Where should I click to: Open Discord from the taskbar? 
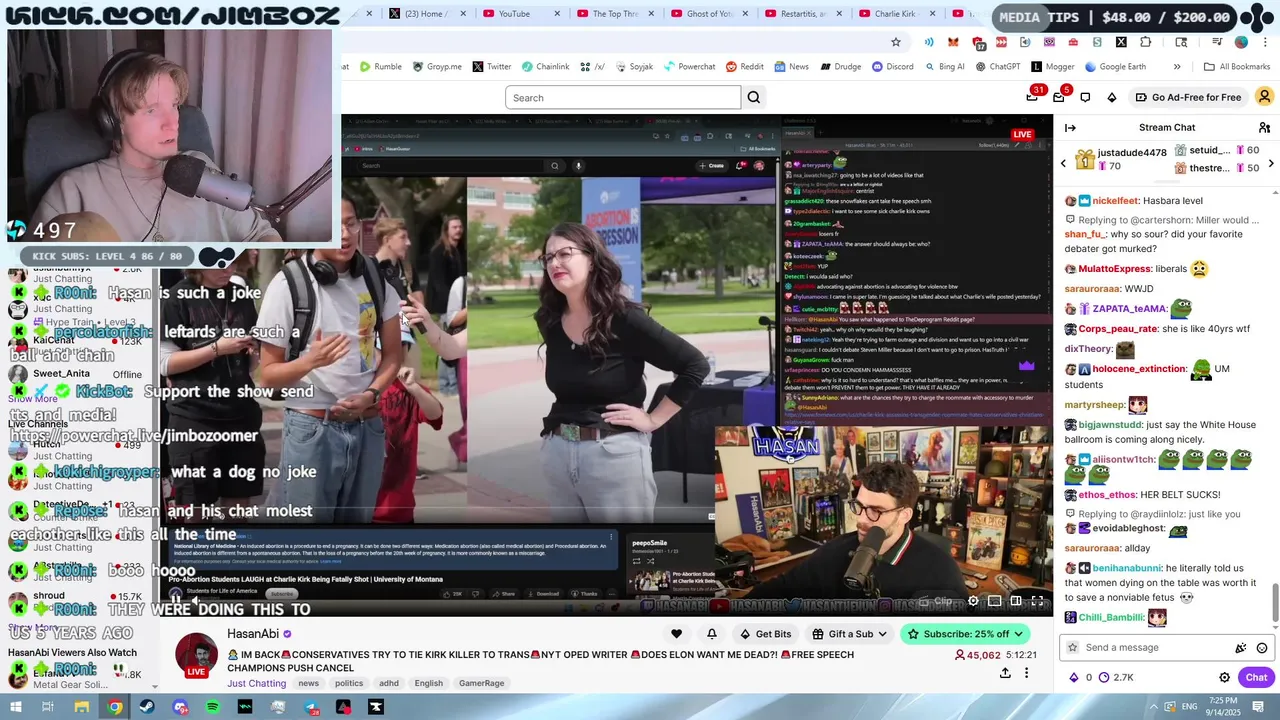[x=180, y=707]
